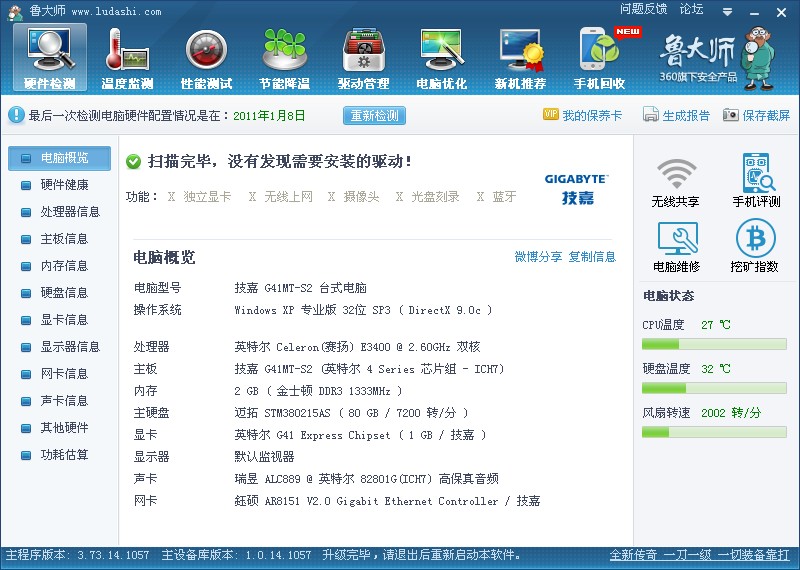Click 保存截屏 to save a screenshot
Viewport: 800px width, 570px height.
(757, 116)
